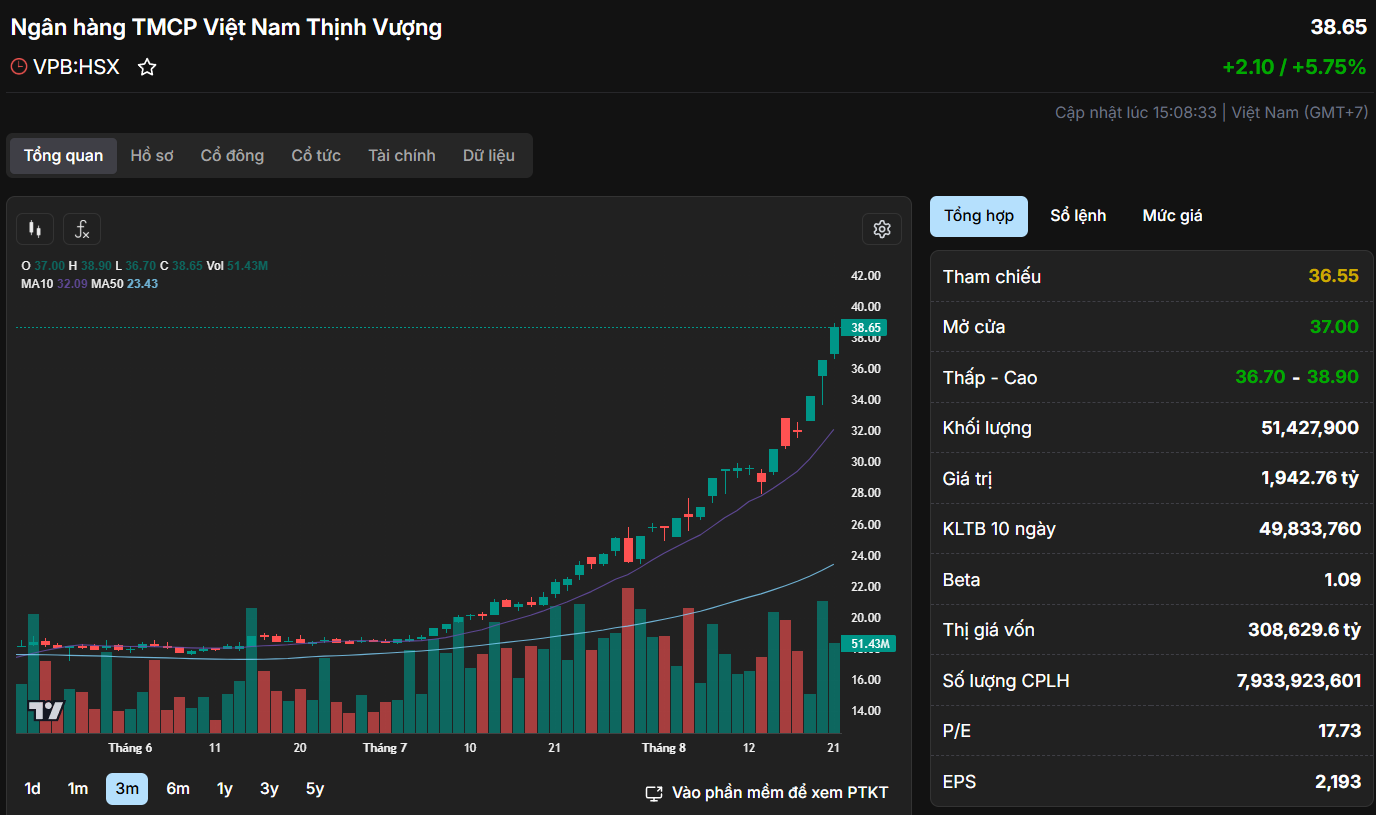Set chart range to 1y

(x=225, y=789)
